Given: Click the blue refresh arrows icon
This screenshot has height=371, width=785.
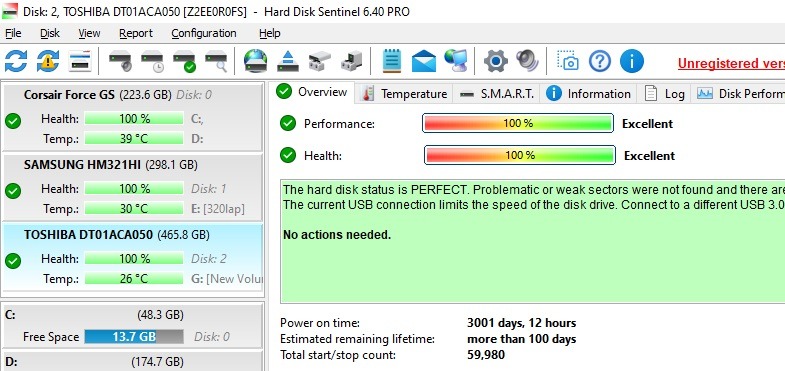Looking at the screenshot, I should (x=16, y=61).
